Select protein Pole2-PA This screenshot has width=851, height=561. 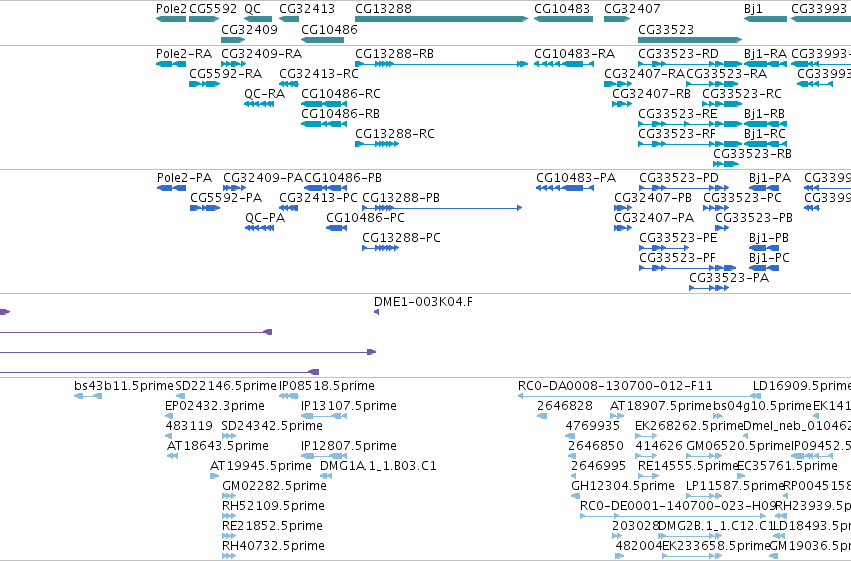click(172, 188)
